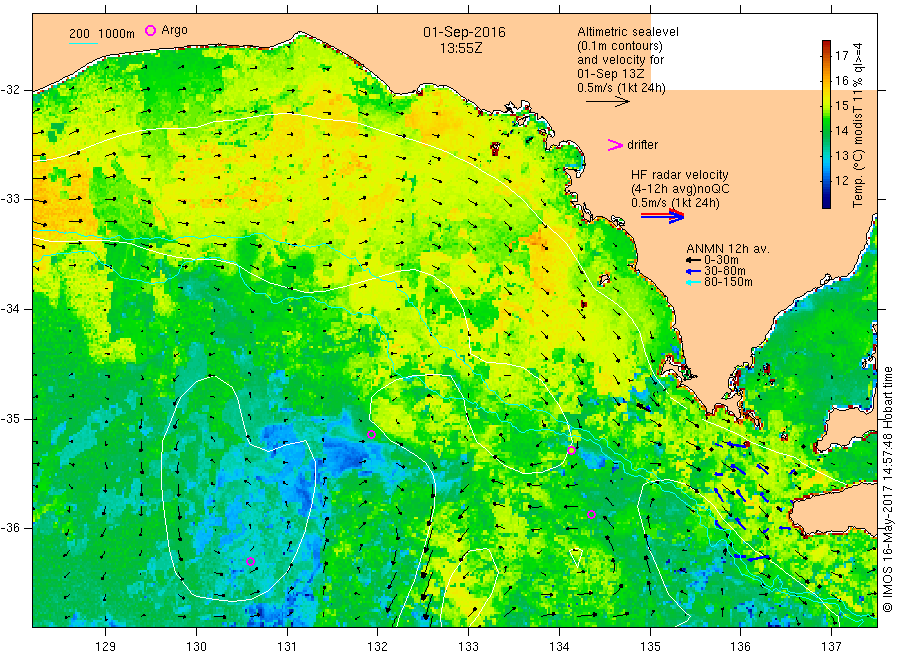
Task: Click the red and blue HF radar arrow
Action: (x=662, y=216)
